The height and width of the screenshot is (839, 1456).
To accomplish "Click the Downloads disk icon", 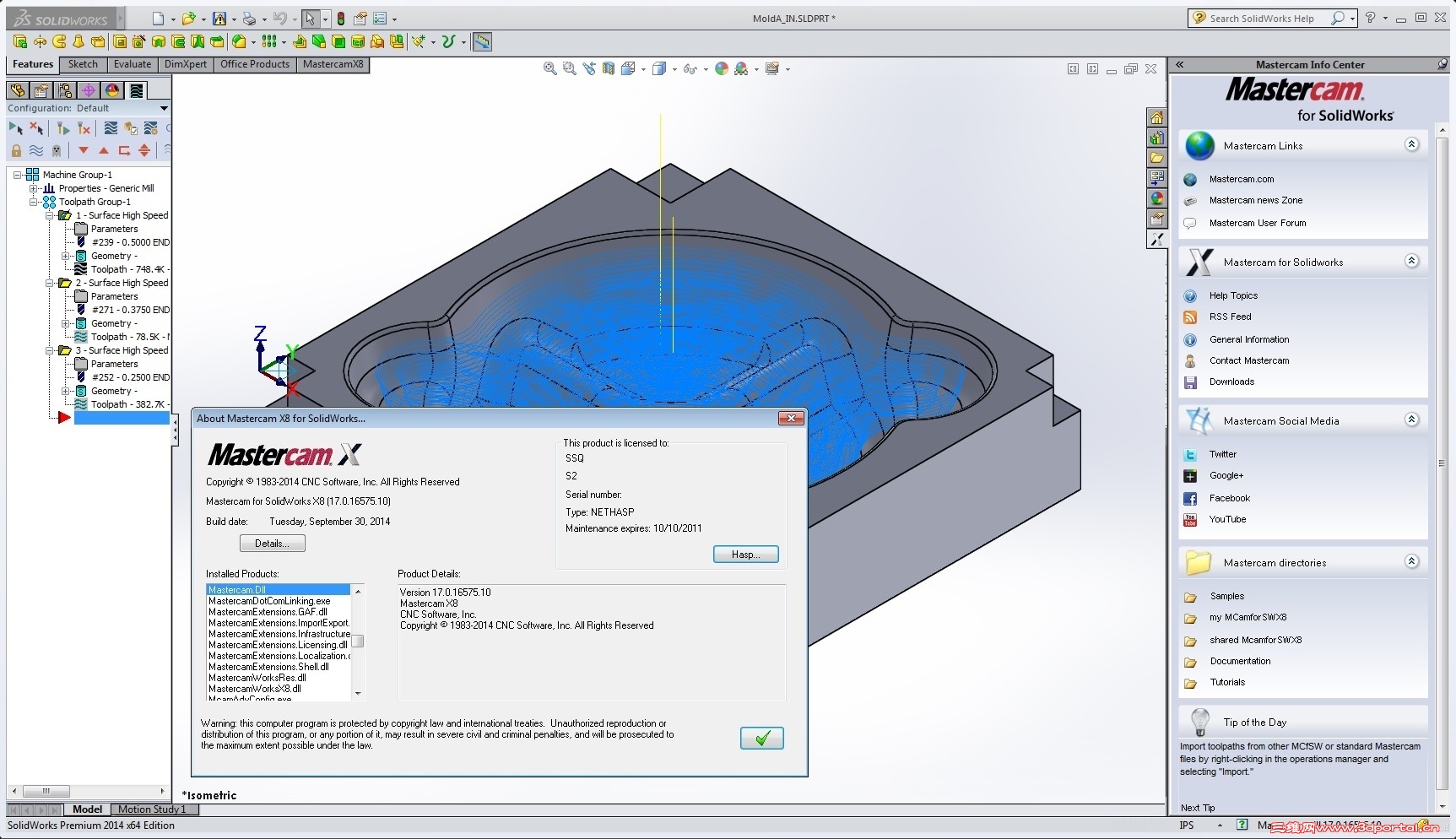I will point(1190,382).
